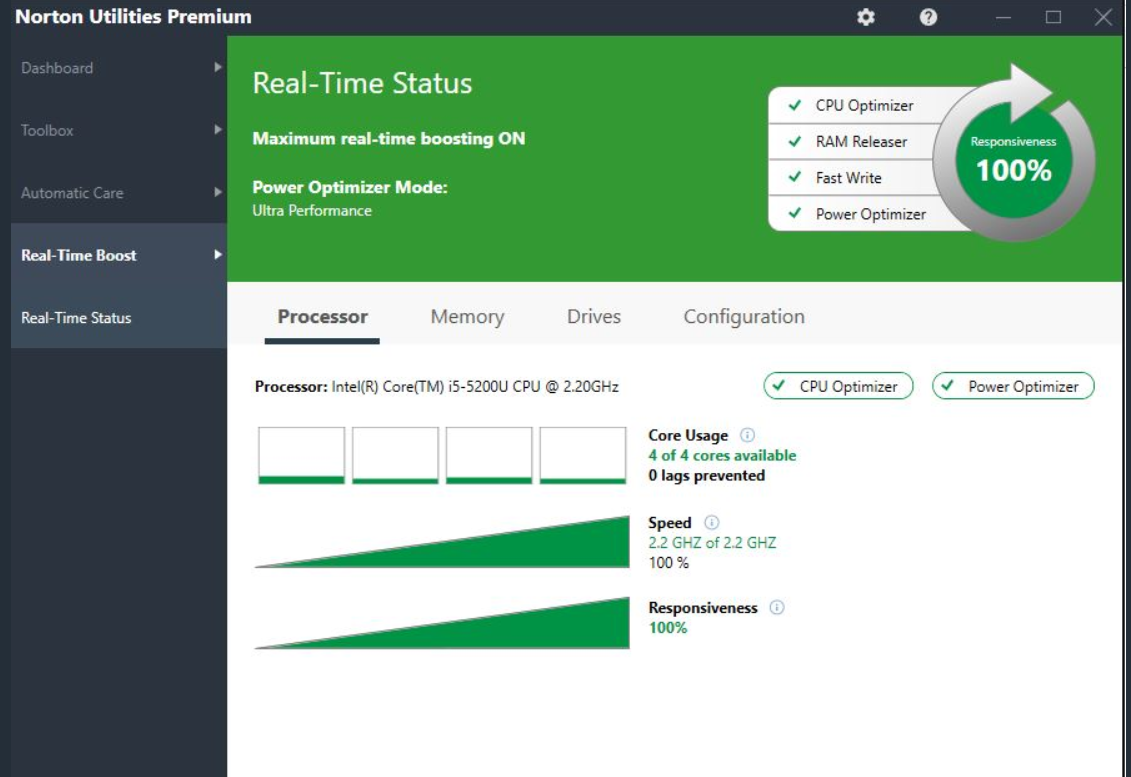Image resolution: width=1131 pixels, height=777 pixels.
Task: Switch to the Memory tab
Action: (x=467, y=317)
